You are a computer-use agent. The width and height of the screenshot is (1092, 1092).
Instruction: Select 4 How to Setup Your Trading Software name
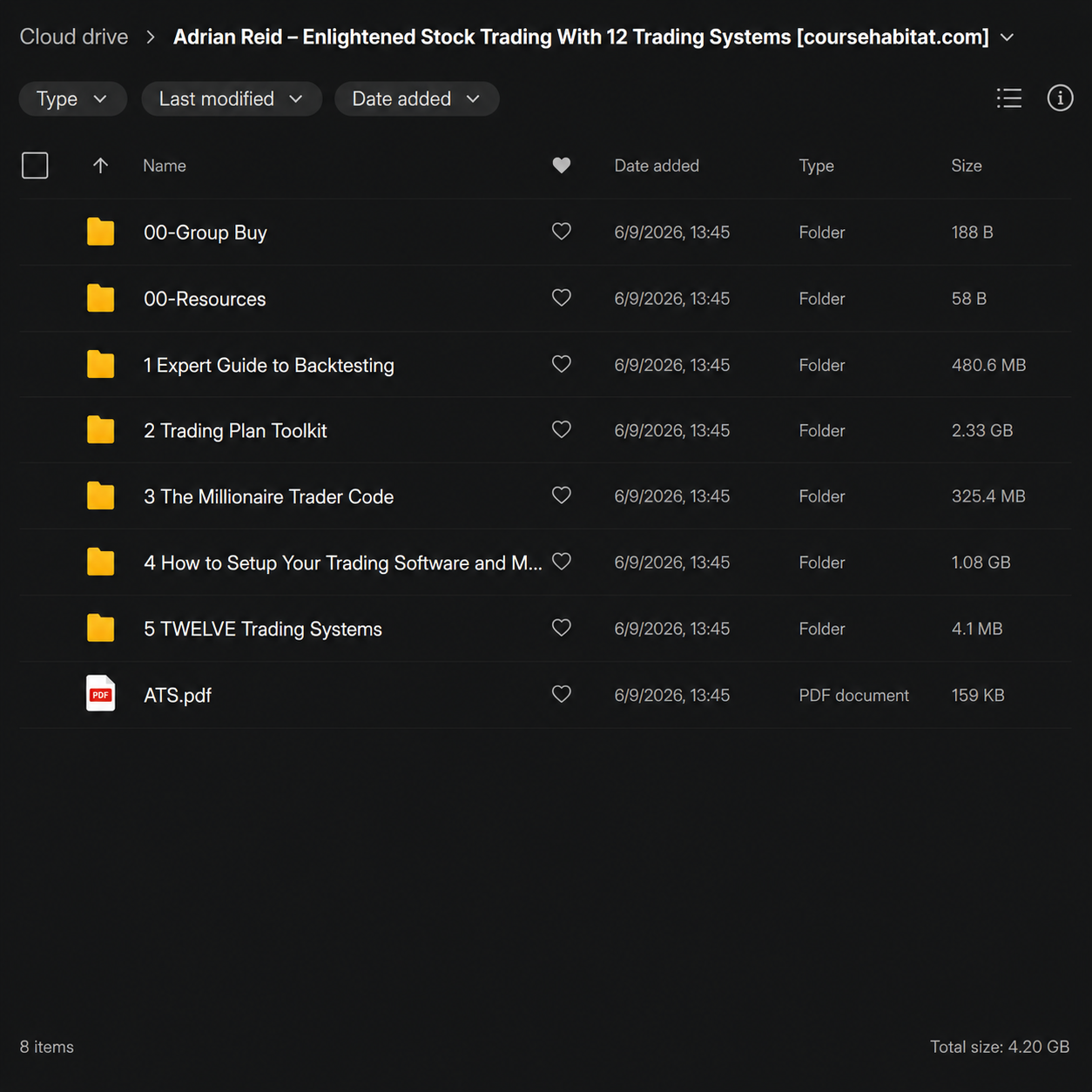click(x=343, y=563)
